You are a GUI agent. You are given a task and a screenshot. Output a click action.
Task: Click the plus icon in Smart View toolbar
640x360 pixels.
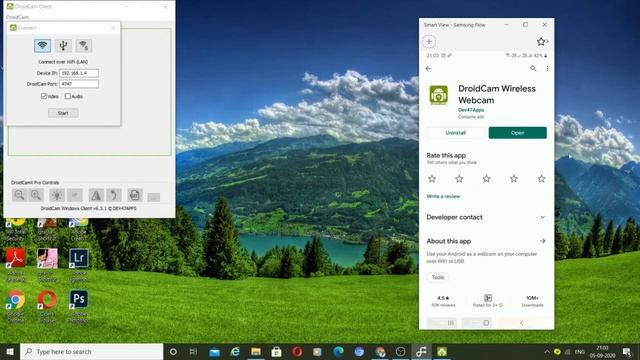point(429,41)
